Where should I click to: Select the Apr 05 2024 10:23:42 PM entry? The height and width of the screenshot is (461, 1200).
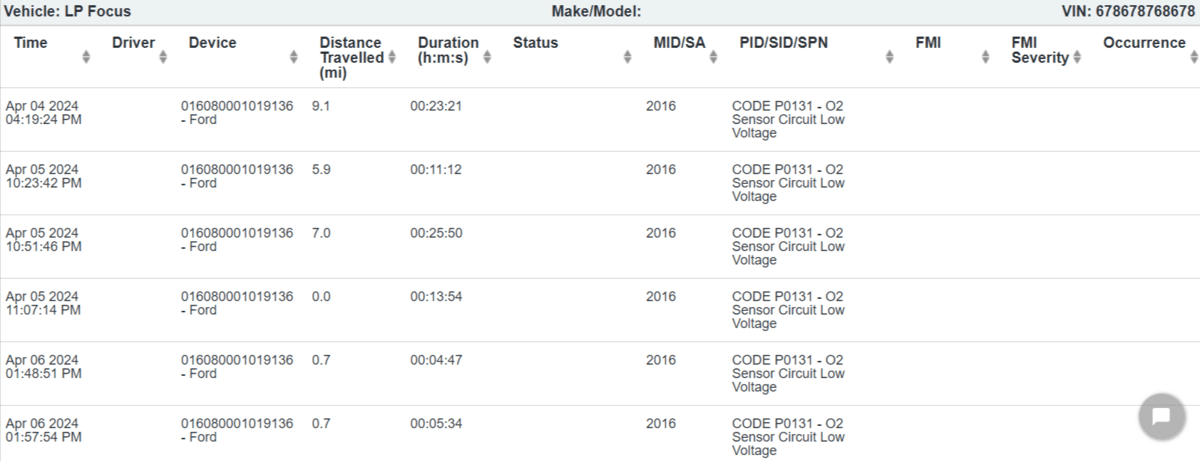[43, 176]
